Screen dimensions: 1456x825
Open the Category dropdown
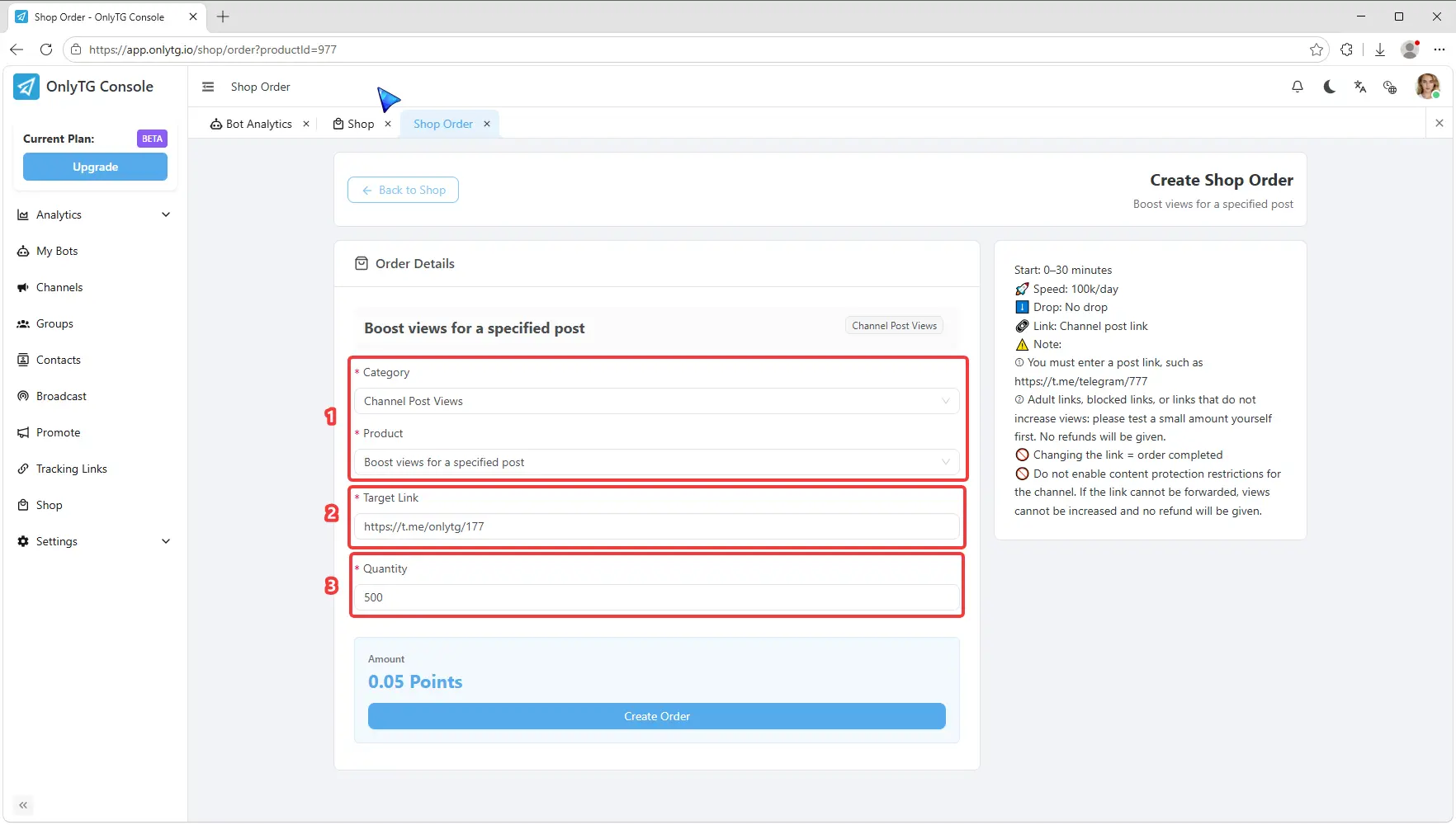coord(657,401)
